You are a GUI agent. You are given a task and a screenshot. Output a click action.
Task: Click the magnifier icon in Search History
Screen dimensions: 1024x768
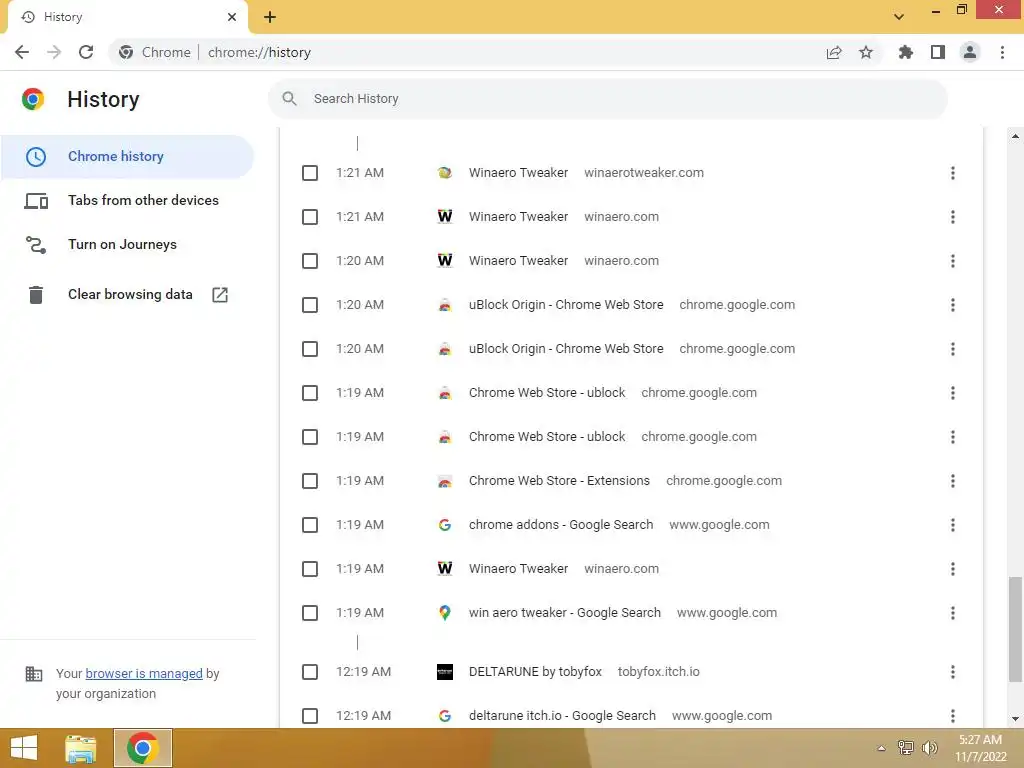click(289, 99)
